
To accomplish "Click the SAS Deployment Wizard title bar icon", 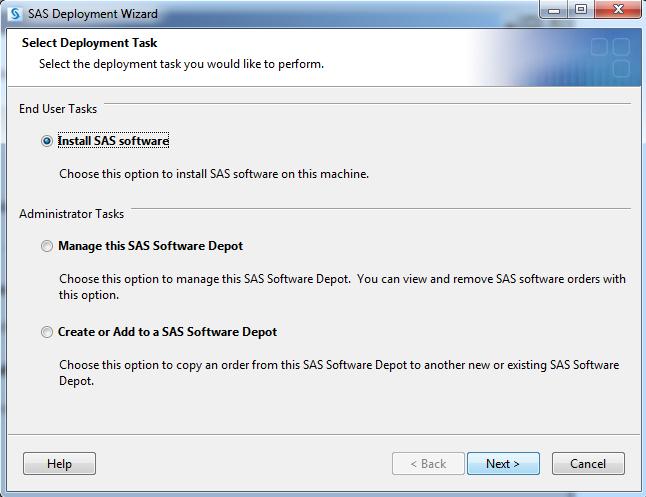I will pyautogui.click(x=15, y=14).
